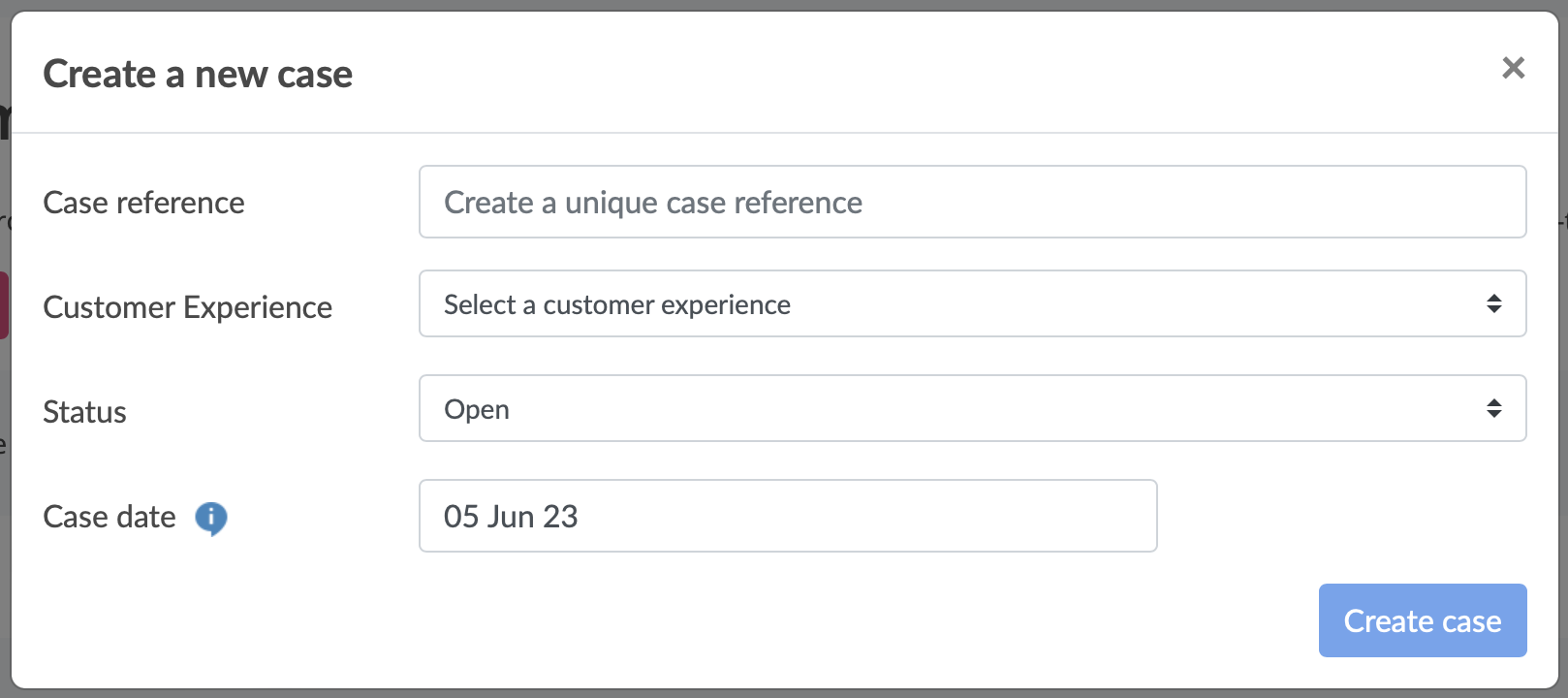This screenshot has height=698, width=1568.
Task: Click the "Customer Experience" label text
Action: coord(187,307)
